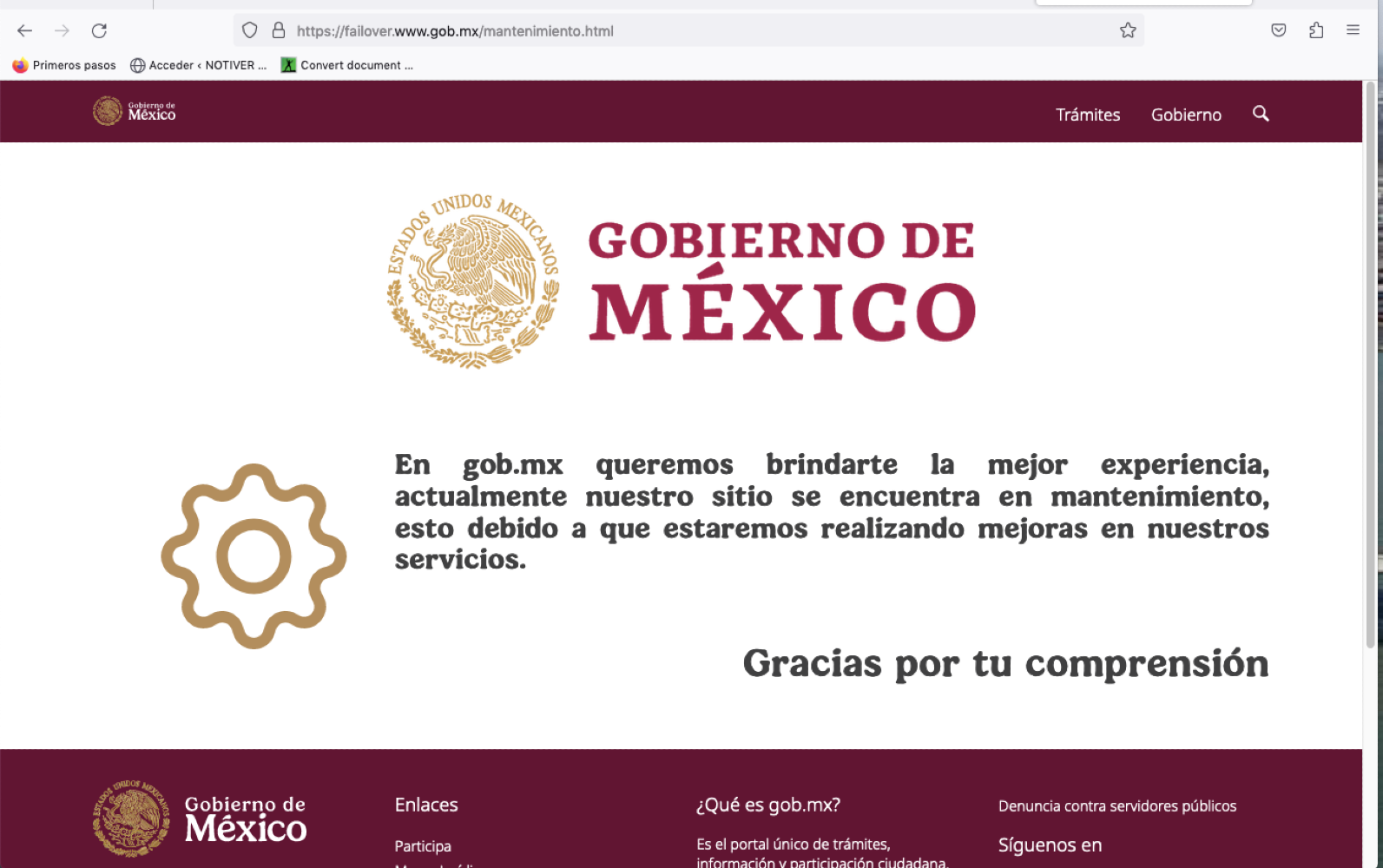Click the address bar URL field
1383x868 pixels.
[695, 31]
